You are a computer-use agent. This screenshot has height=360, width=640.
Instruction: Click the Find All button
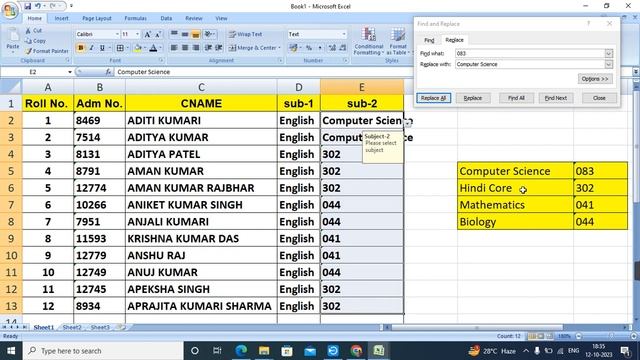(516, 98)
